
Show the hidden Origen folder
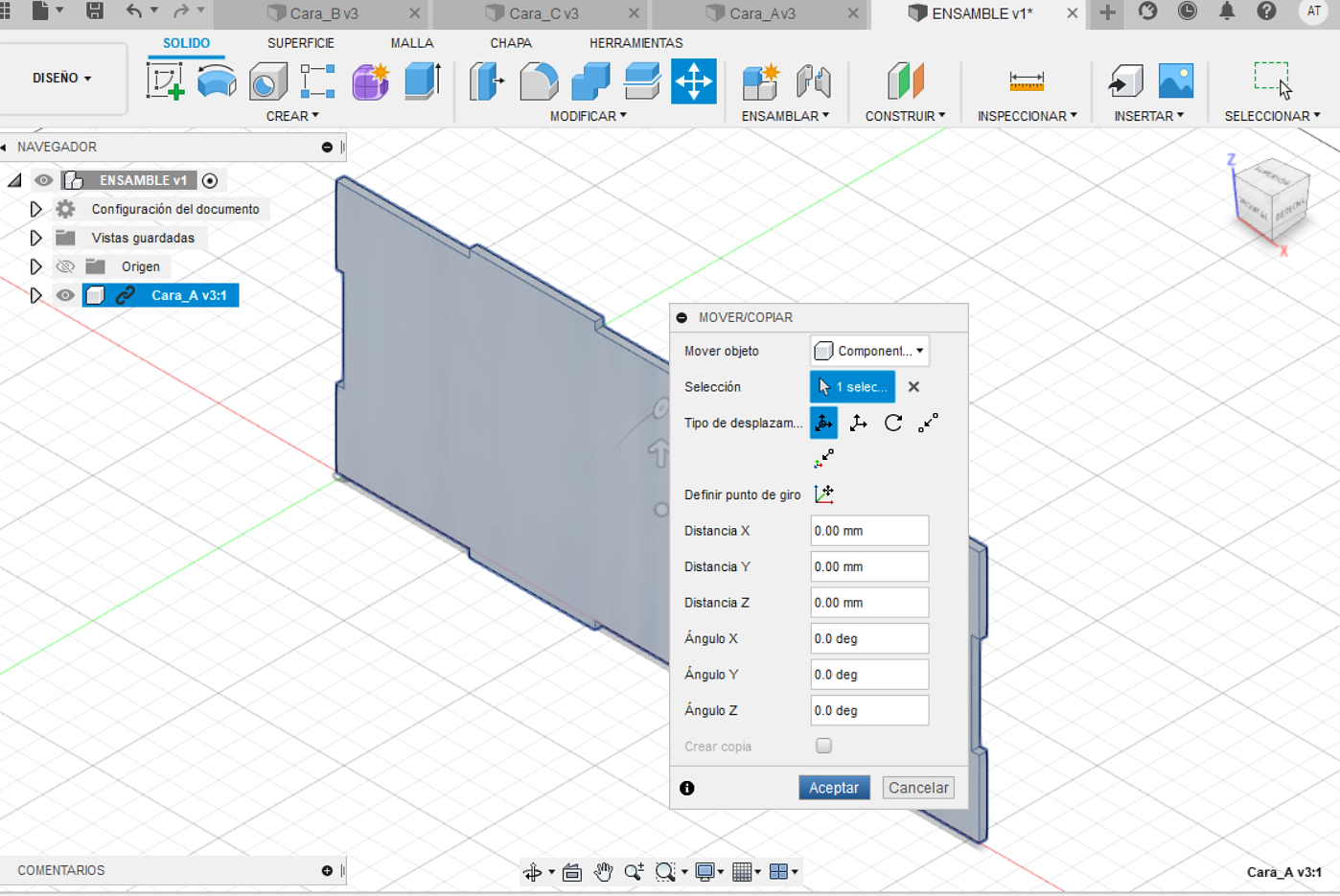[65, 266]
